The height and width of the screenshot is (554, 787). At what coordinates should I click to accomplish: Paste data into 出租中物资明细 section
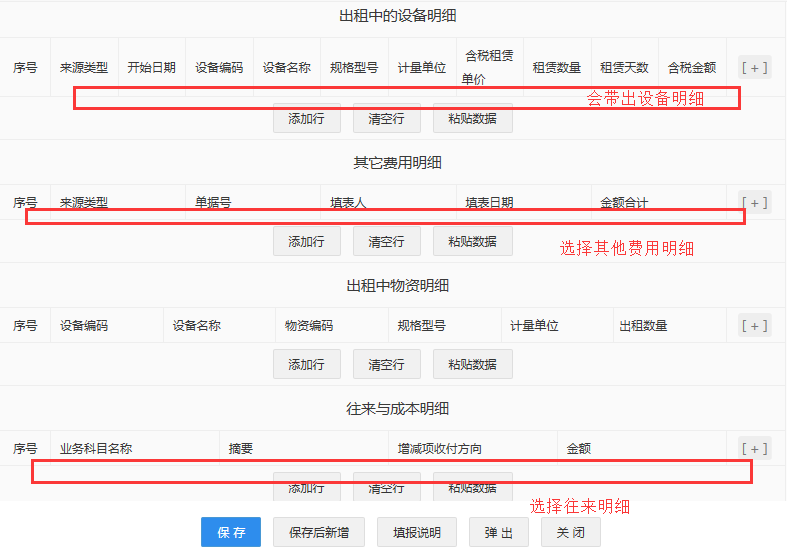472,364
